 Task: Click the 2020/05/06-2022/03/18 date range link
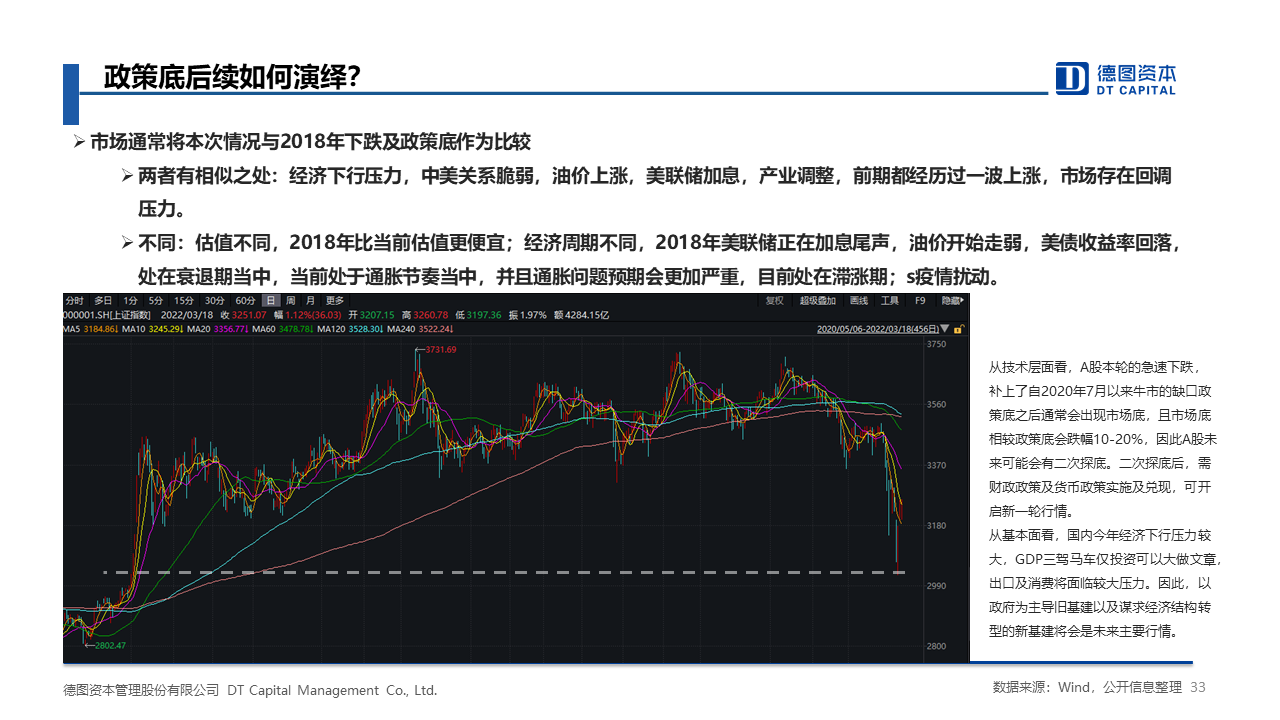(x=878, y=328)
